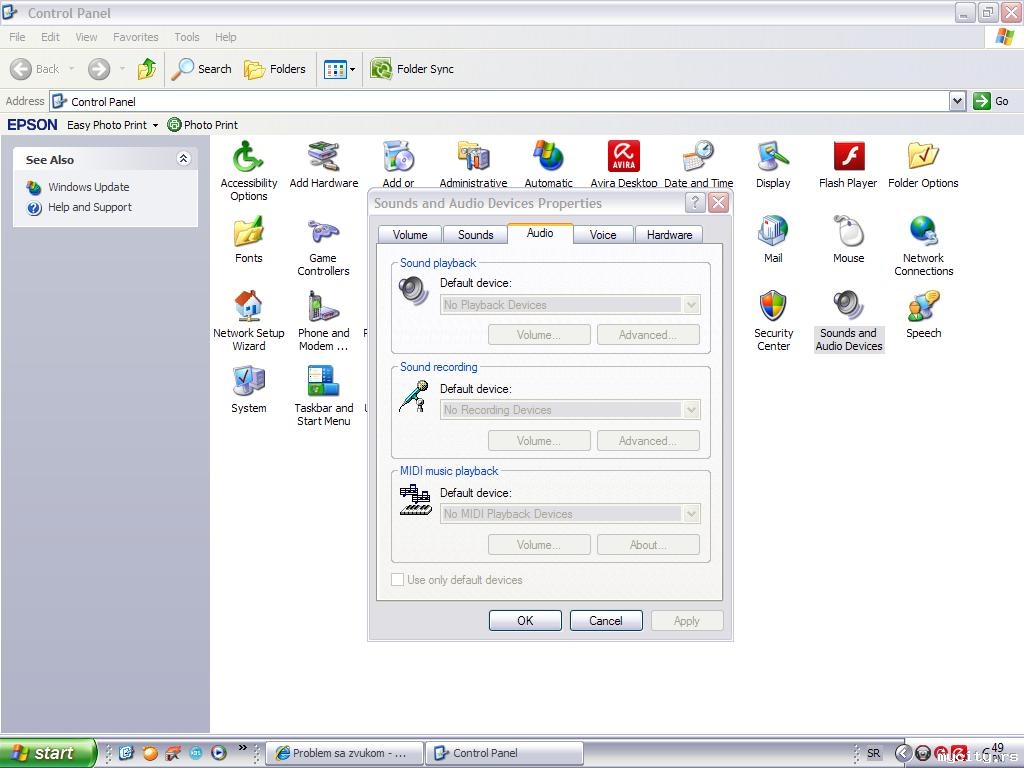
Task: Open Administrative Tools icon
Action: 473,165
